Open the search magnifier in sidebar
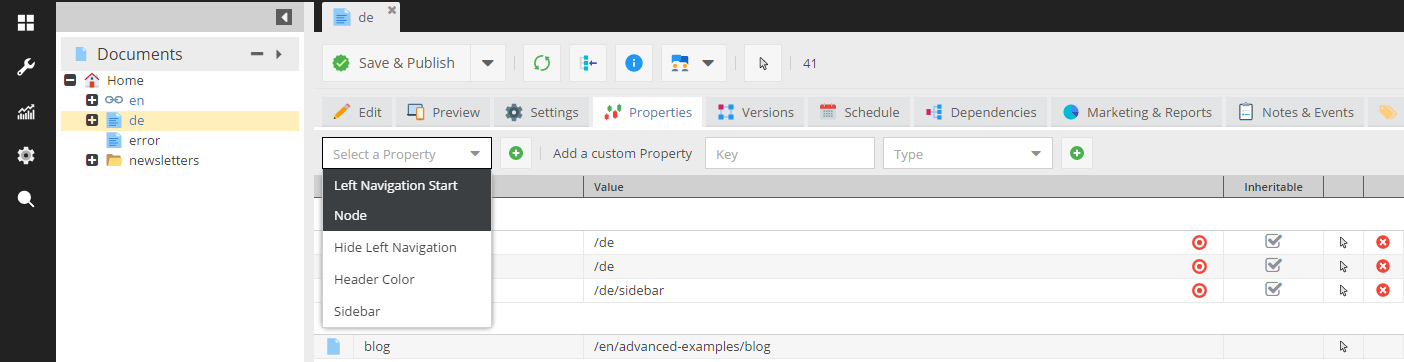Viewport: 1404px width, 362px height. 26,199
